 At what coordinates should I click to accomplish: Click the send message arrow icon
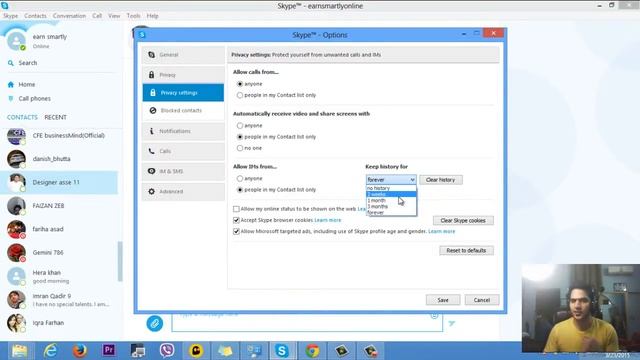pyautogui.click(x=452, y=324)
